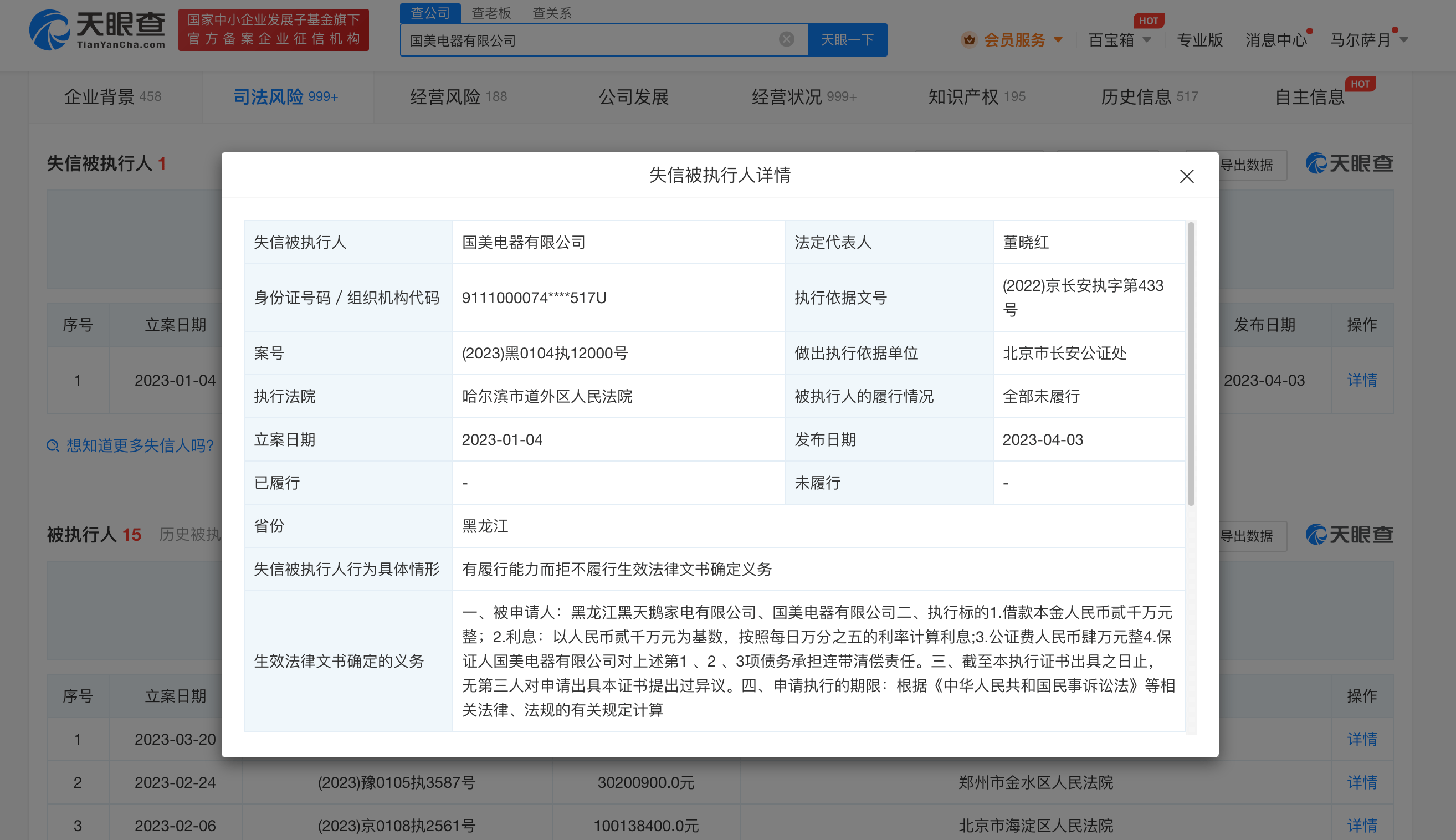Click 想知道更多失信人吗 link

click(x=140, y=445)
